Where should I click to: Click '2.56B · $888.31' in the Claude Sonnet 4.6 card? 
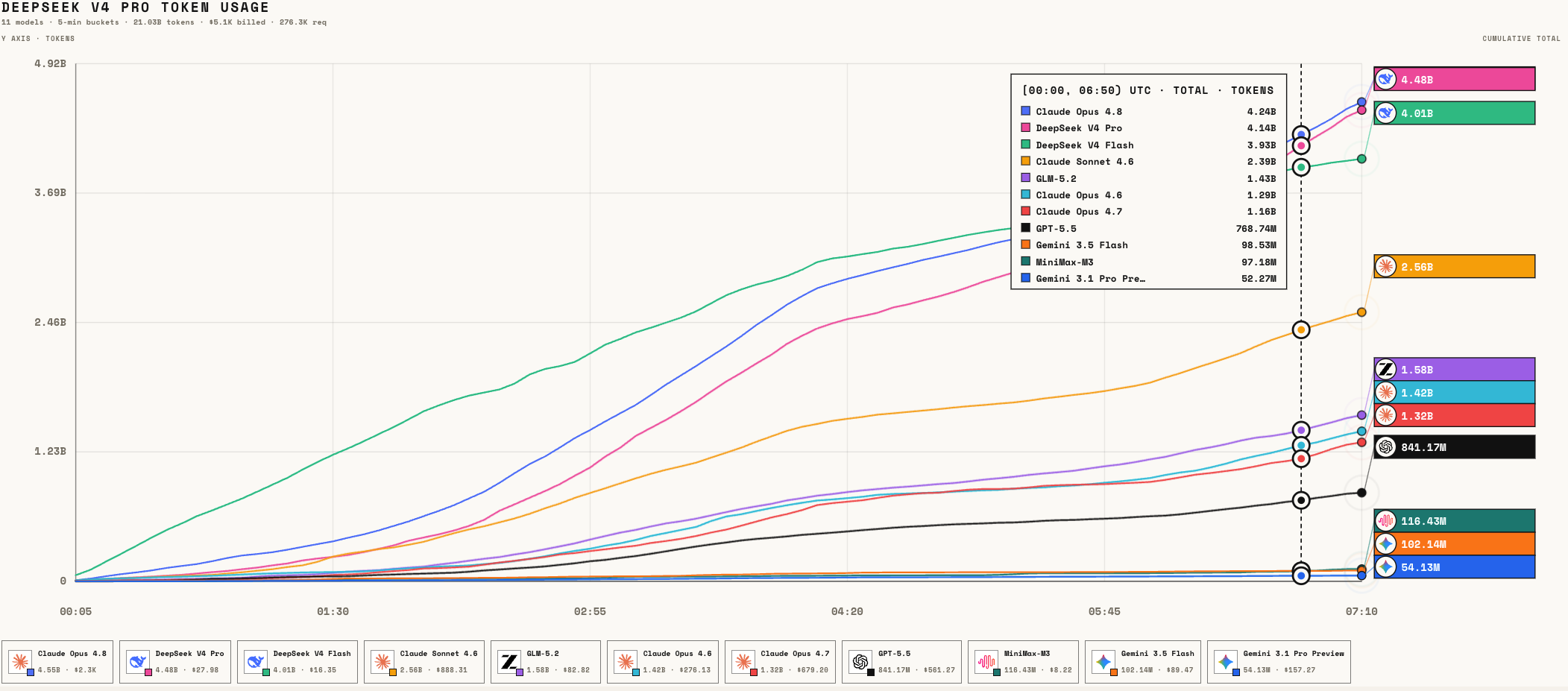click(434, 670)
